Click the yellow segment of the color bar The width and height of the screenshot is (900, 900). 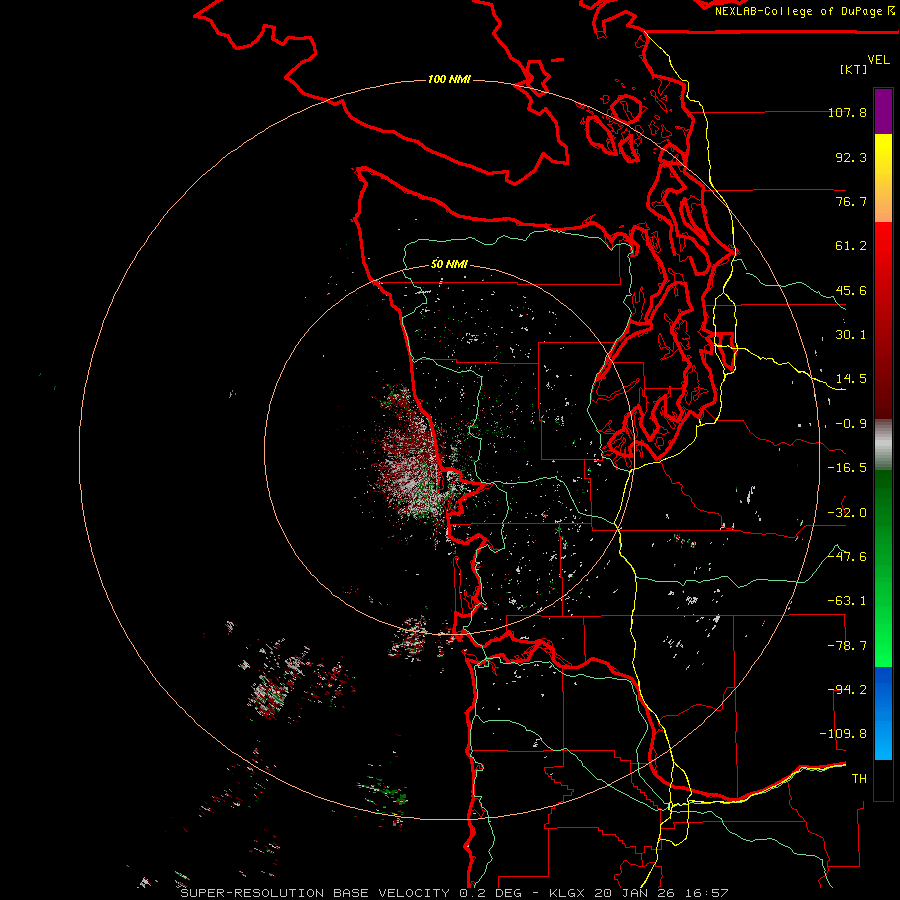[883, 178]
